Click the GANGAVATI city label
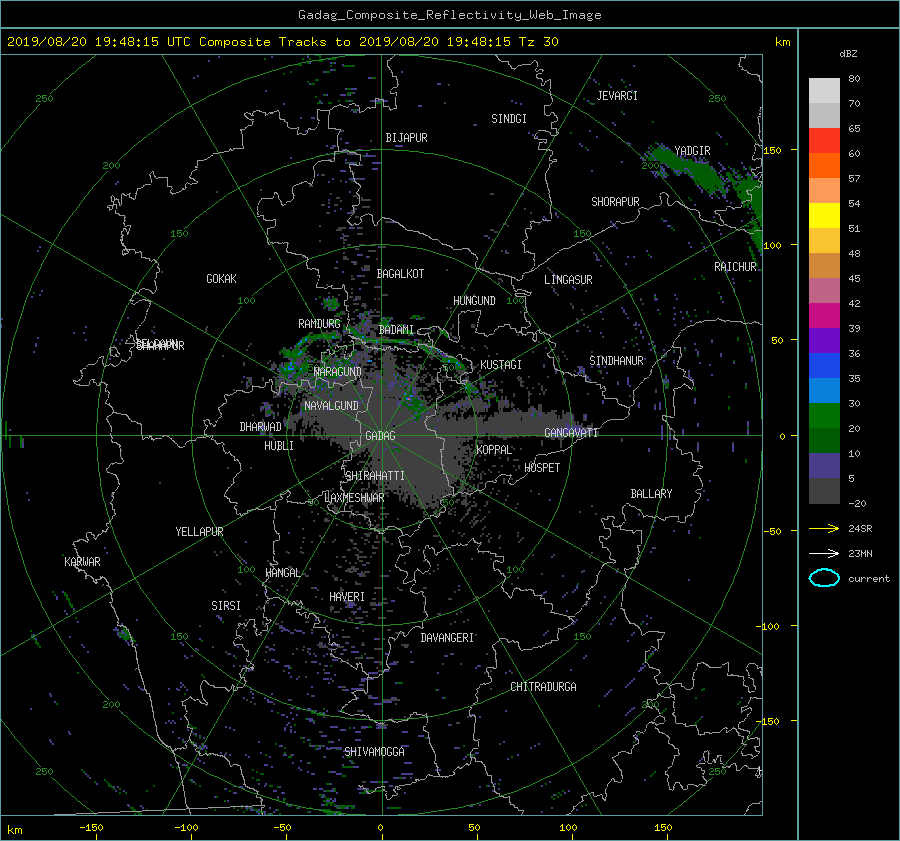This screenshot has width=900, height=841. click(x=571, y=433)
